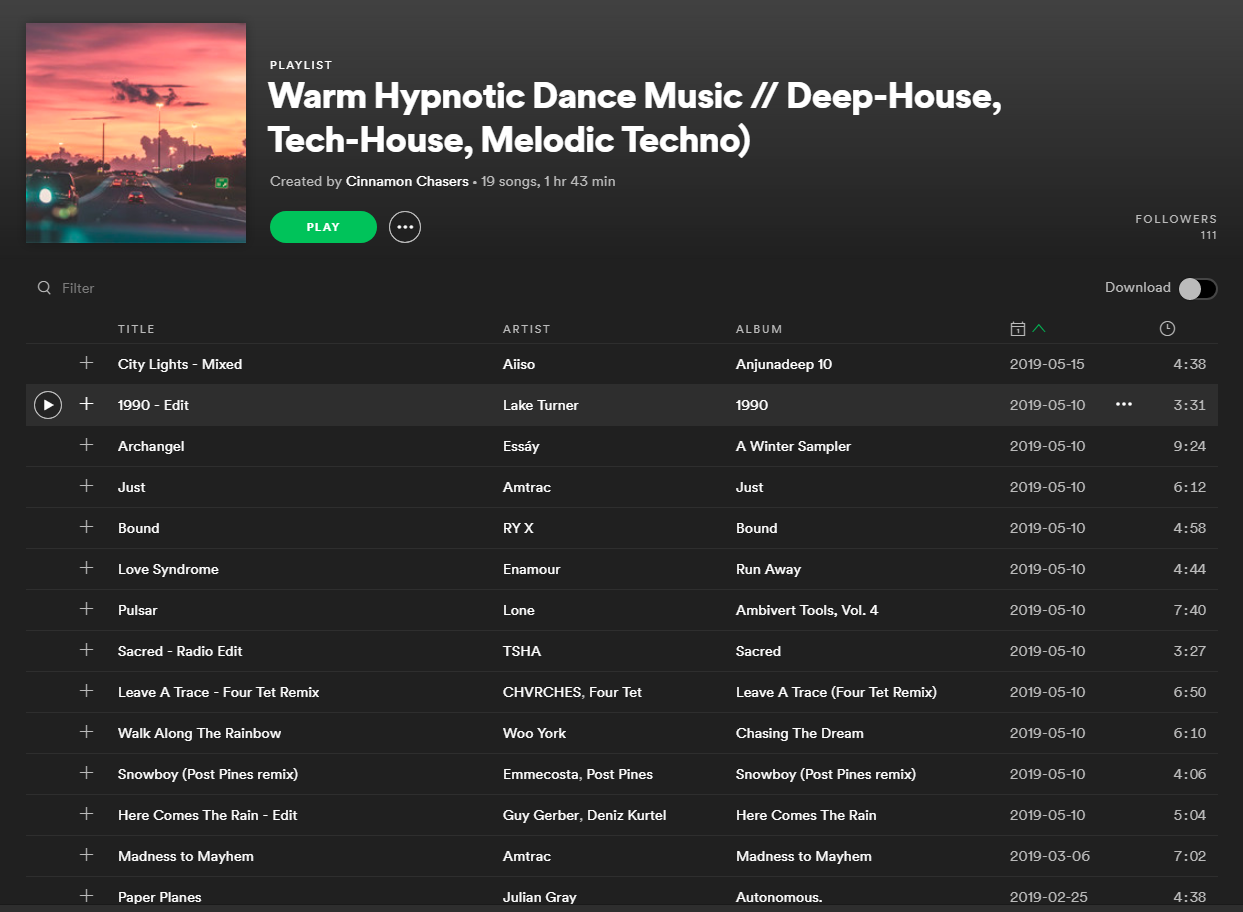Add Archangel using its plus icon
This screenshot has width=1243, height=912.
[86, 446]
